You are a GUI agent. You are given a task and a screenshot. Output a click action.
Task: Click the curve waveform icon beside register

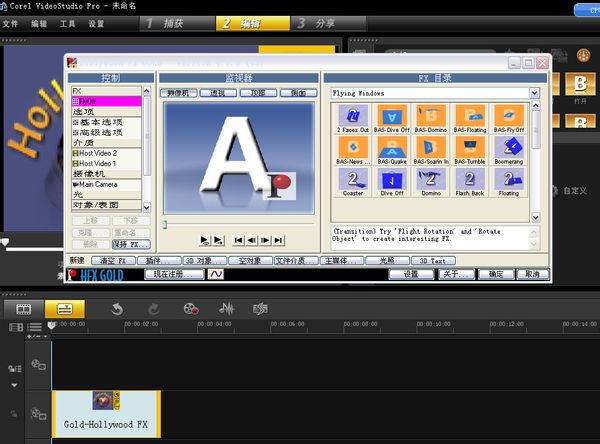pyautogui.click(x=216, y=274)
